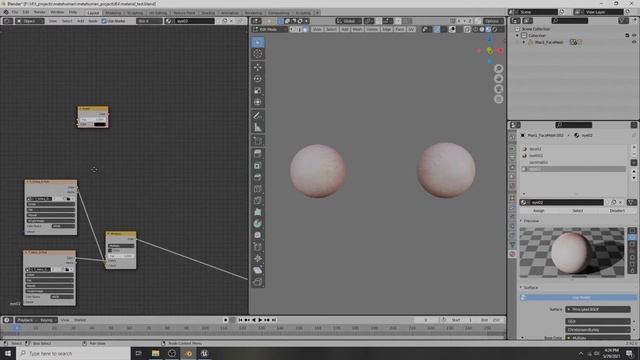Open Material properties tab in Properties editor
640x360 pixels.
click(x=513, y=254)
